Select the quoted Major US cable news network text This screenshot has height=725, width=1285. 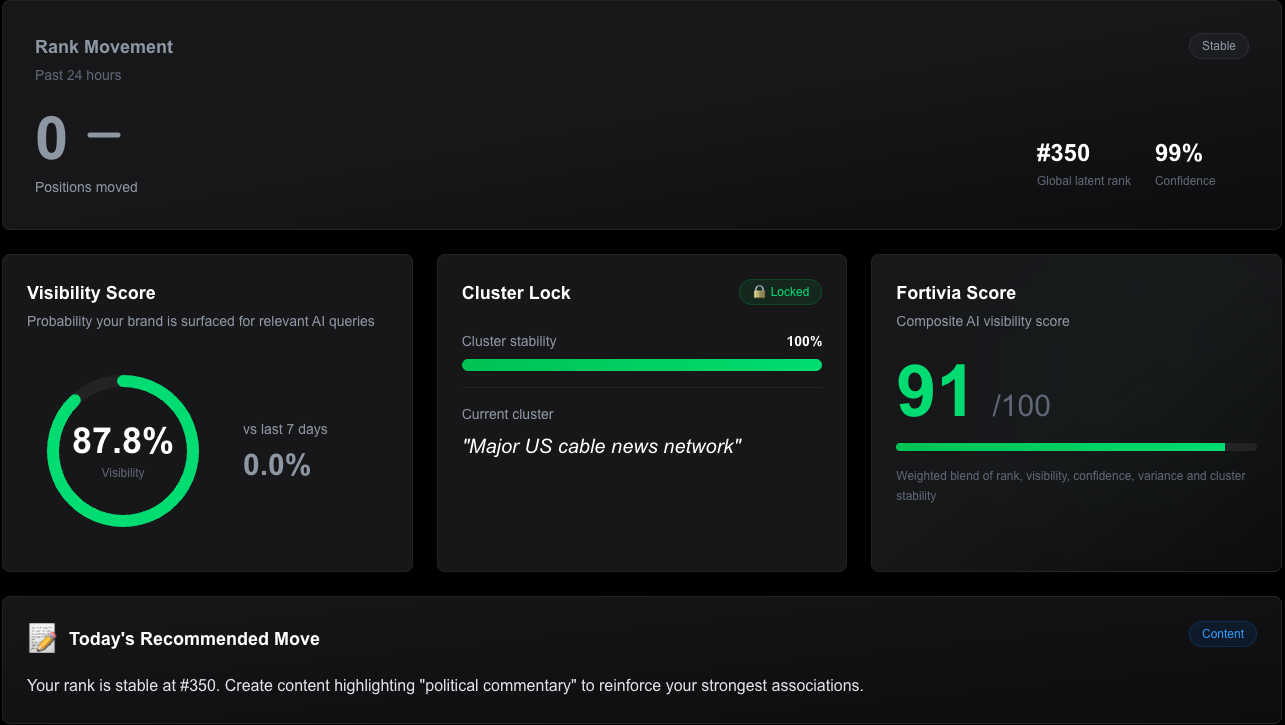(x=602, y=446)
